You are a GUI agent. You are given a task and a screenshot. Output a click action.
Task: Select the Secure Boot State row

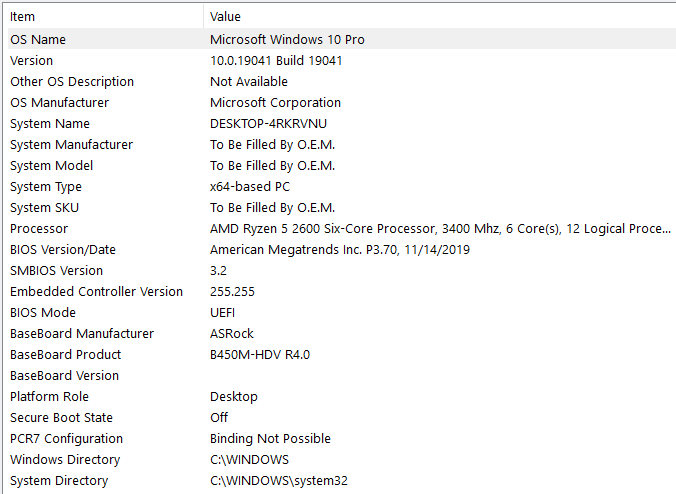tap(61, 418)
